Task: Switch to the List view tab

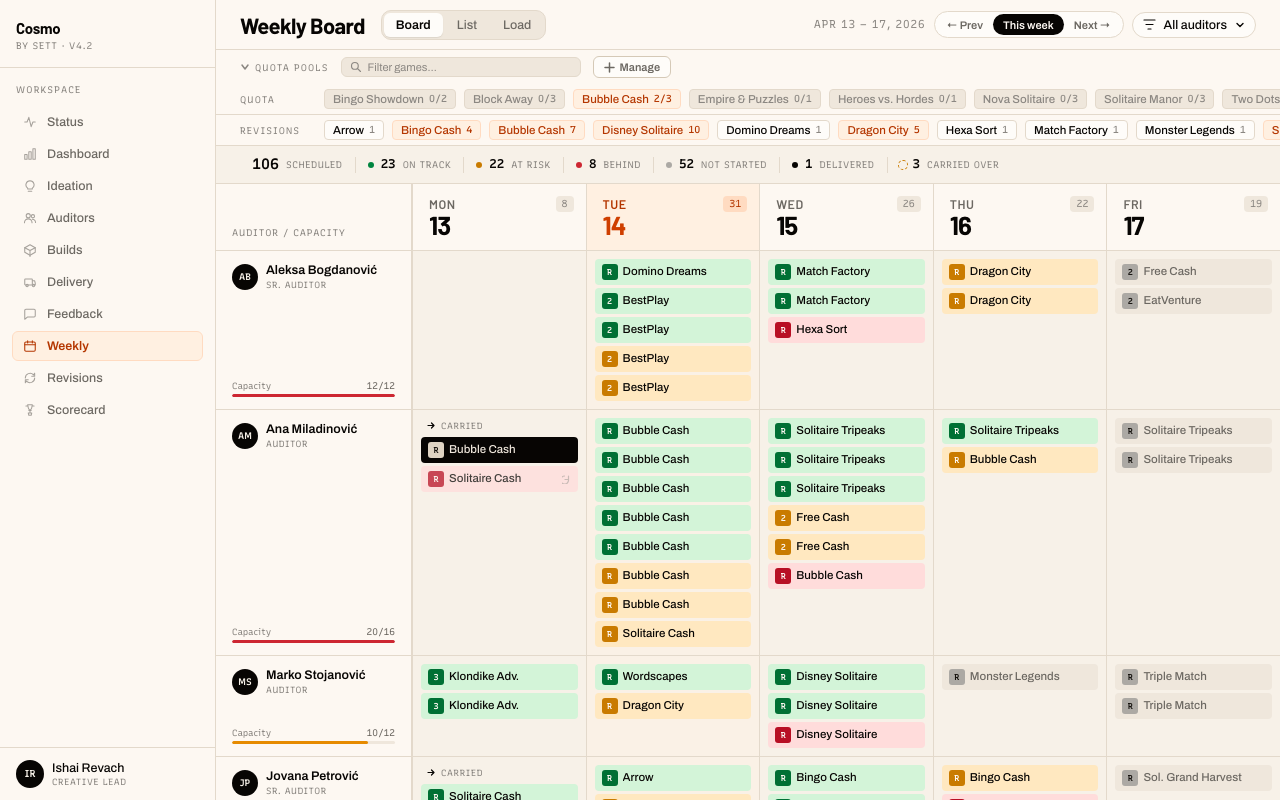Action: 467,25
